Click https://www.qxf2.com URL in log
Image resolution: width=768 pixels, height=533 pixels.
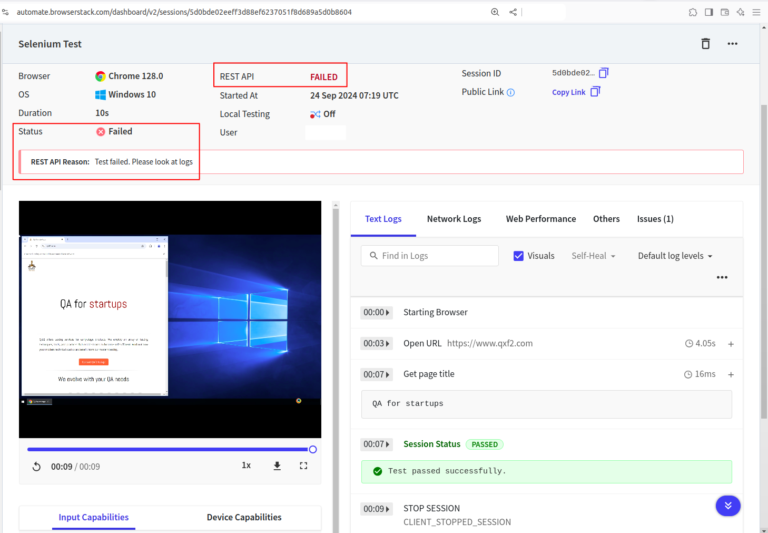click(x=490, y=343)
